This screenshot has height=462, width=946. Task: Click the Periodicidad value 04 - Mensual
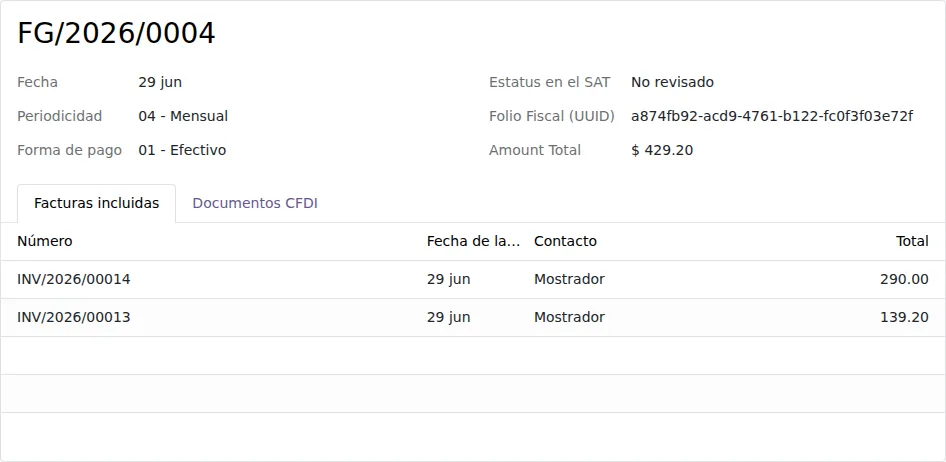(183, 116)
